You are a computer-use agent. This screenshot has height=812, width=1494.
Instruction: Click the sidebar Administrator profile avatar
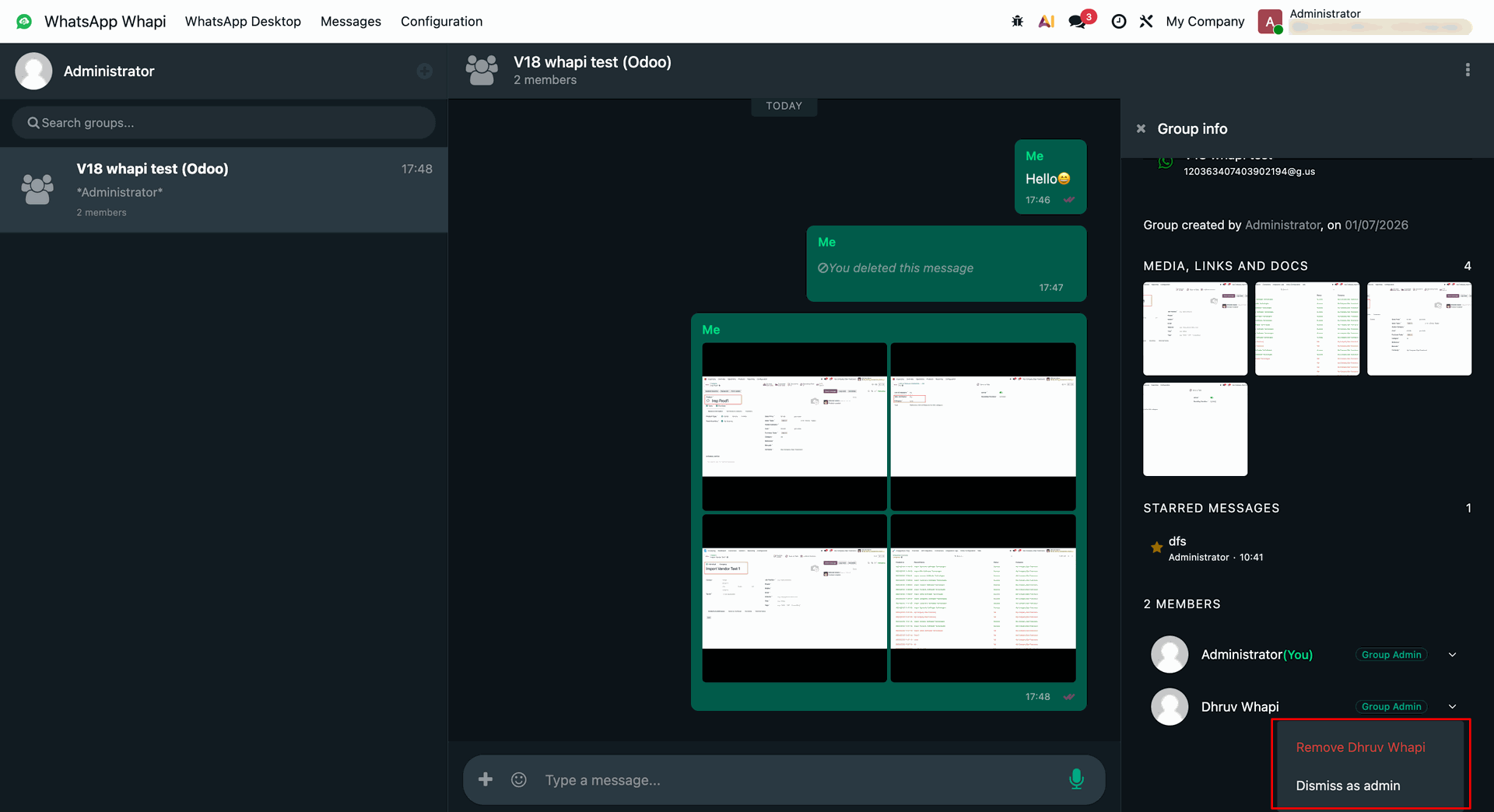pos(33,71)
